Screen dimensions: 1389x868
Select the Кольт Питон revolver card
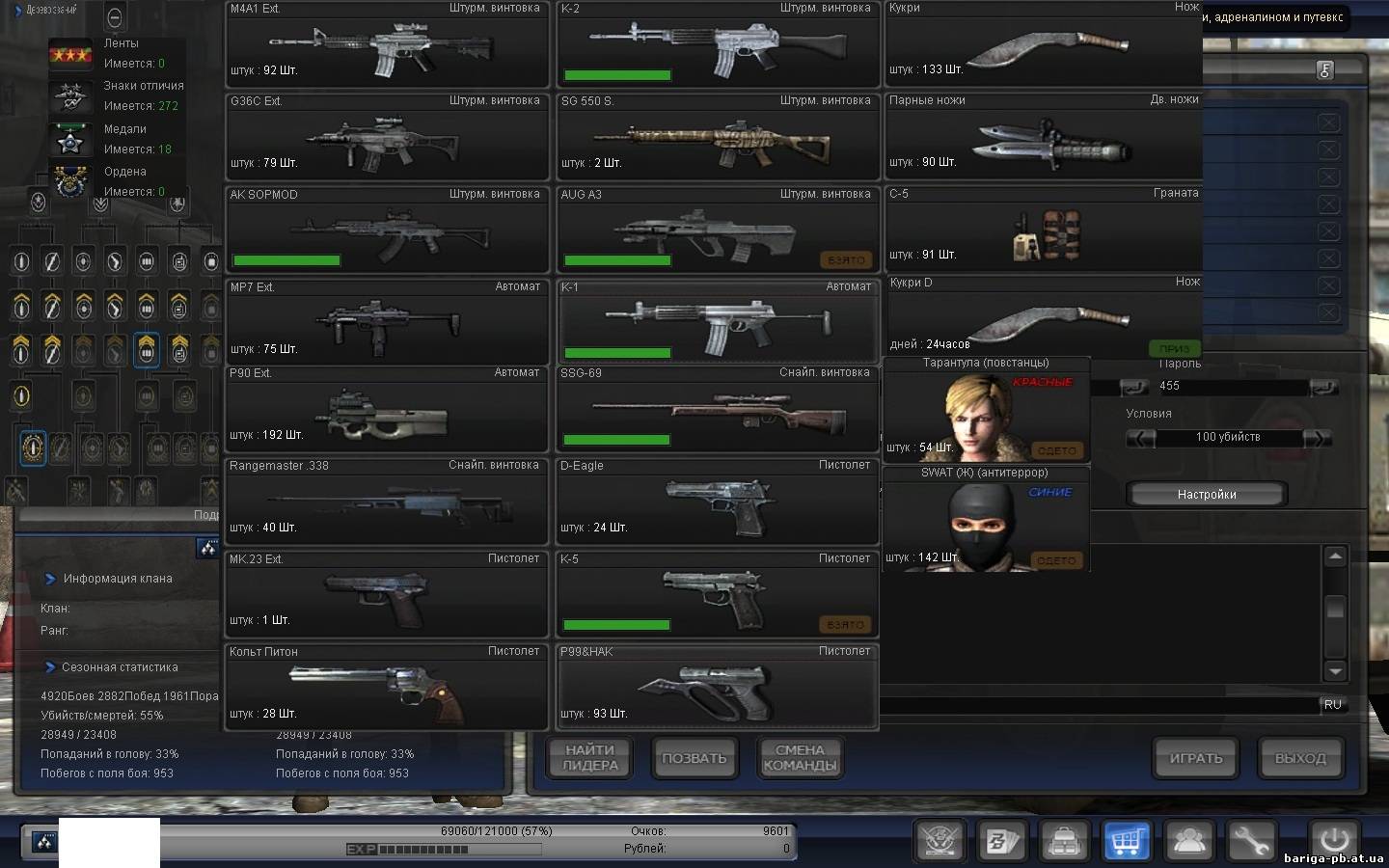[x=387, y=688]
